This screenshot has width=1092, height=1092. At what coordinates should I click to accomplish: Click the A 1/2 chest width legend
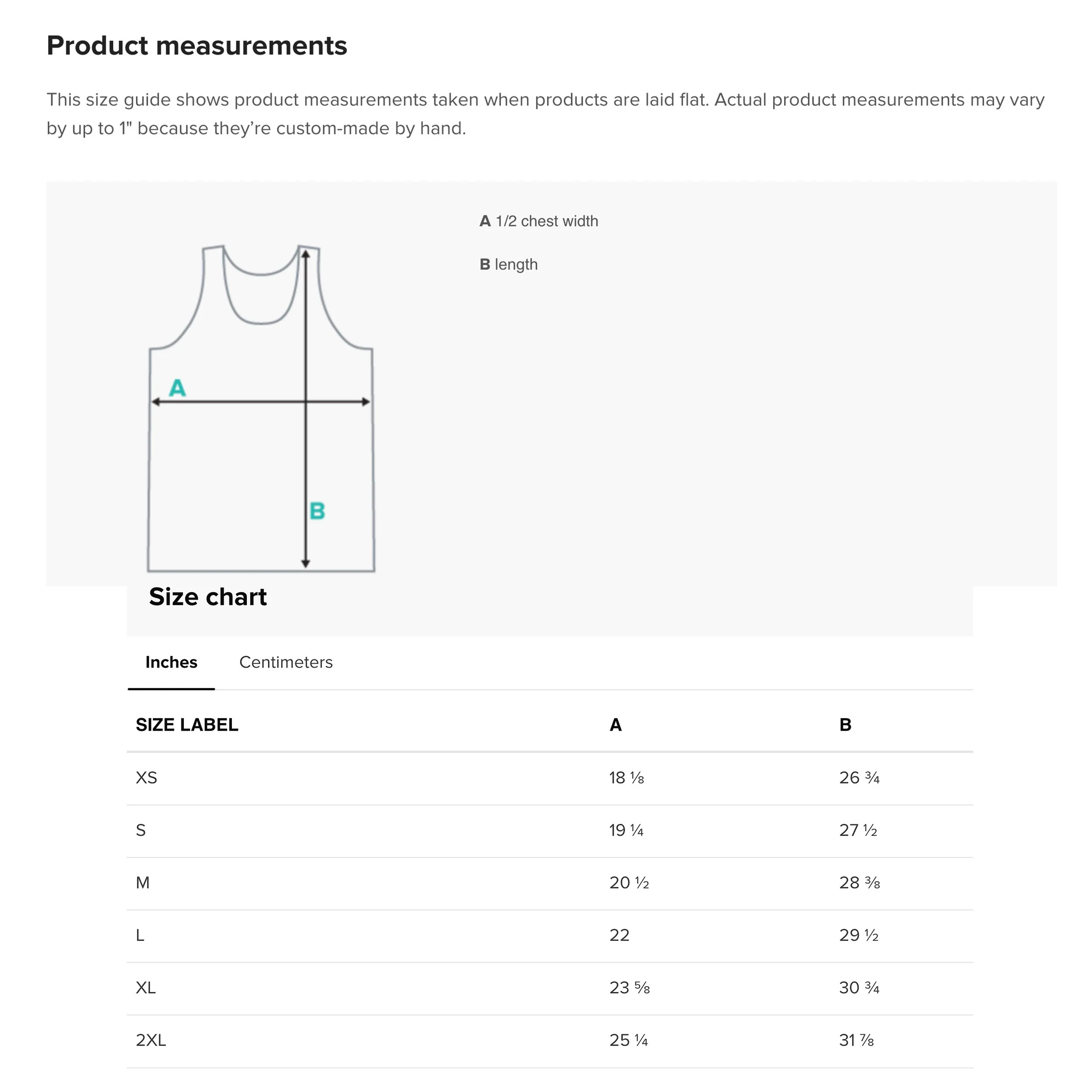(x=539, y=221)
